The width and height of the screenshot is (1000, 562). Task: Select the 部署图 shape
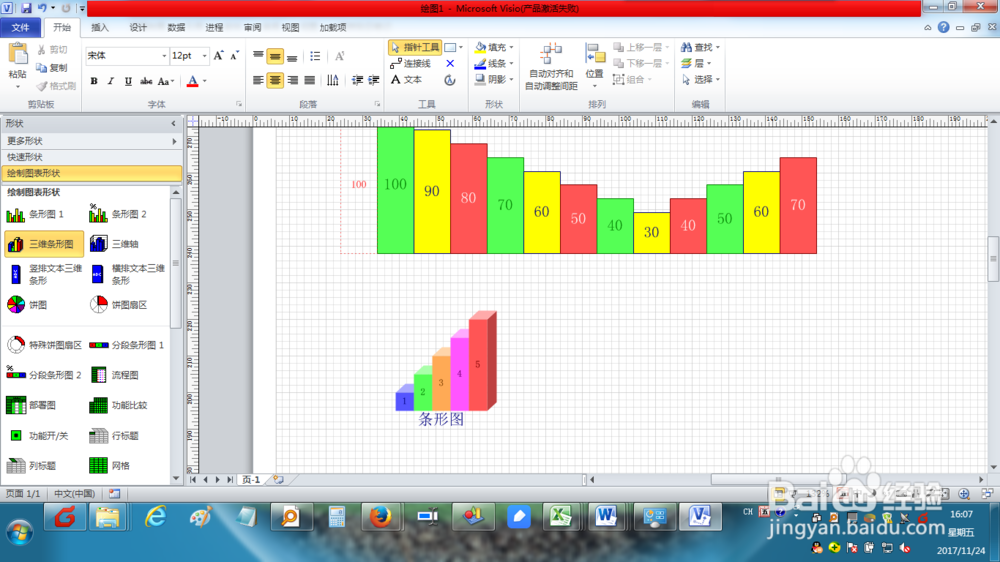click(31, 405)
